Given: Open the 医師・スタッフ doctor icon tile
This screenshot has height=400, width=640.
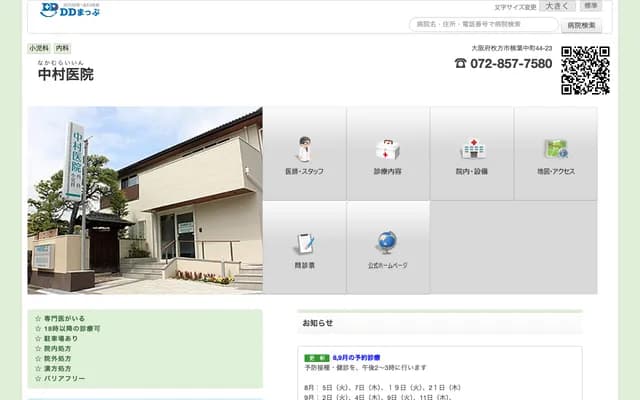Looking at the screenshot, I should click(x=304, y=153).
